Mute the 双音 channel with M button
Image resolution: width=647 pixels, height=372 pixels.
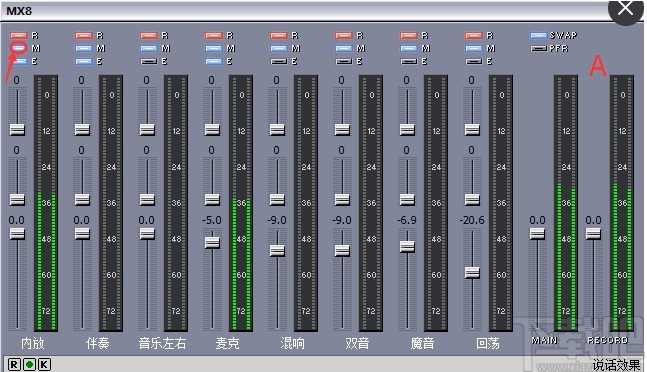pyautogui.click(x=344, y=48)
